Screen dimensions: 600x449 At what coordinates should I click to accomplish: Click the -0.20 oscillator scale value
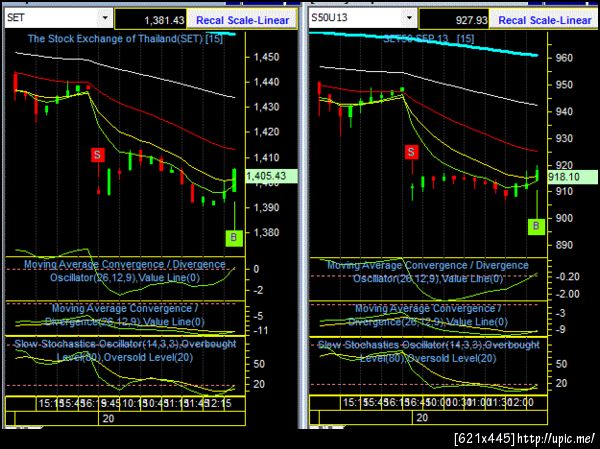click(x=569, y=277)
